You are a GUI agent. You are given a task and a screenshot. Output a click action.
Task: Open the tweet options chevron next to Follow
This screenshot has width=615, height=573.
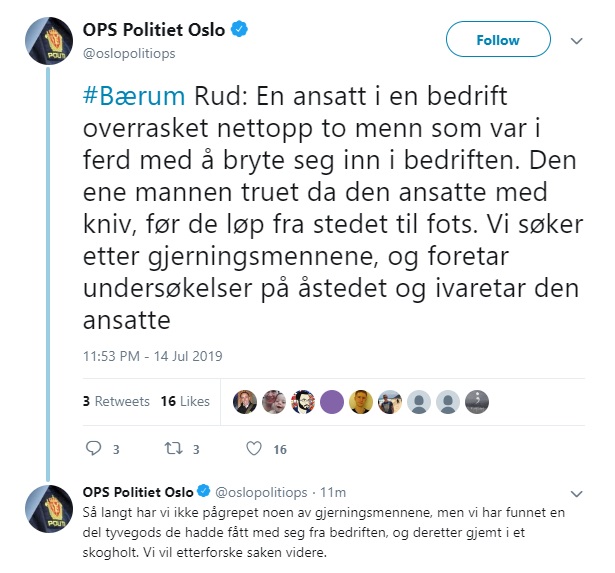(576, 41)
